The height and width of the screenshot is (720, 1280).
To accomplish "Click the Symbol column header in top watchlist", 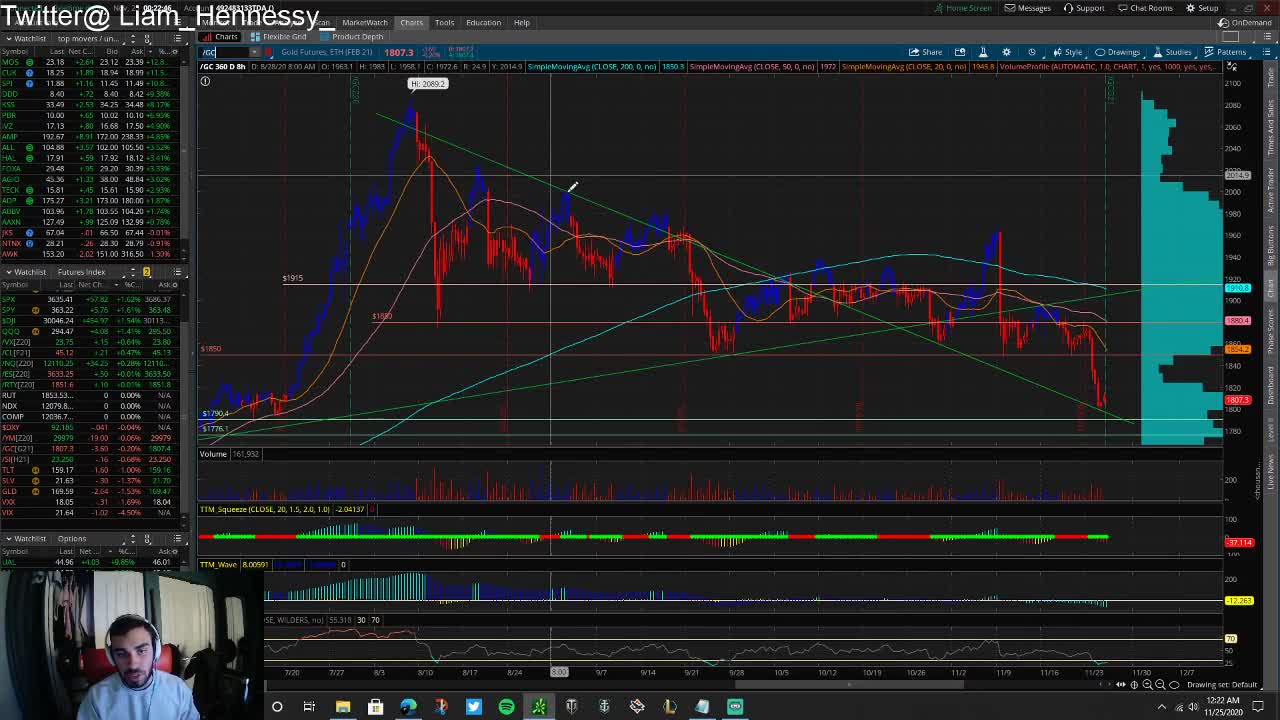I will click(x=16, y=51).
